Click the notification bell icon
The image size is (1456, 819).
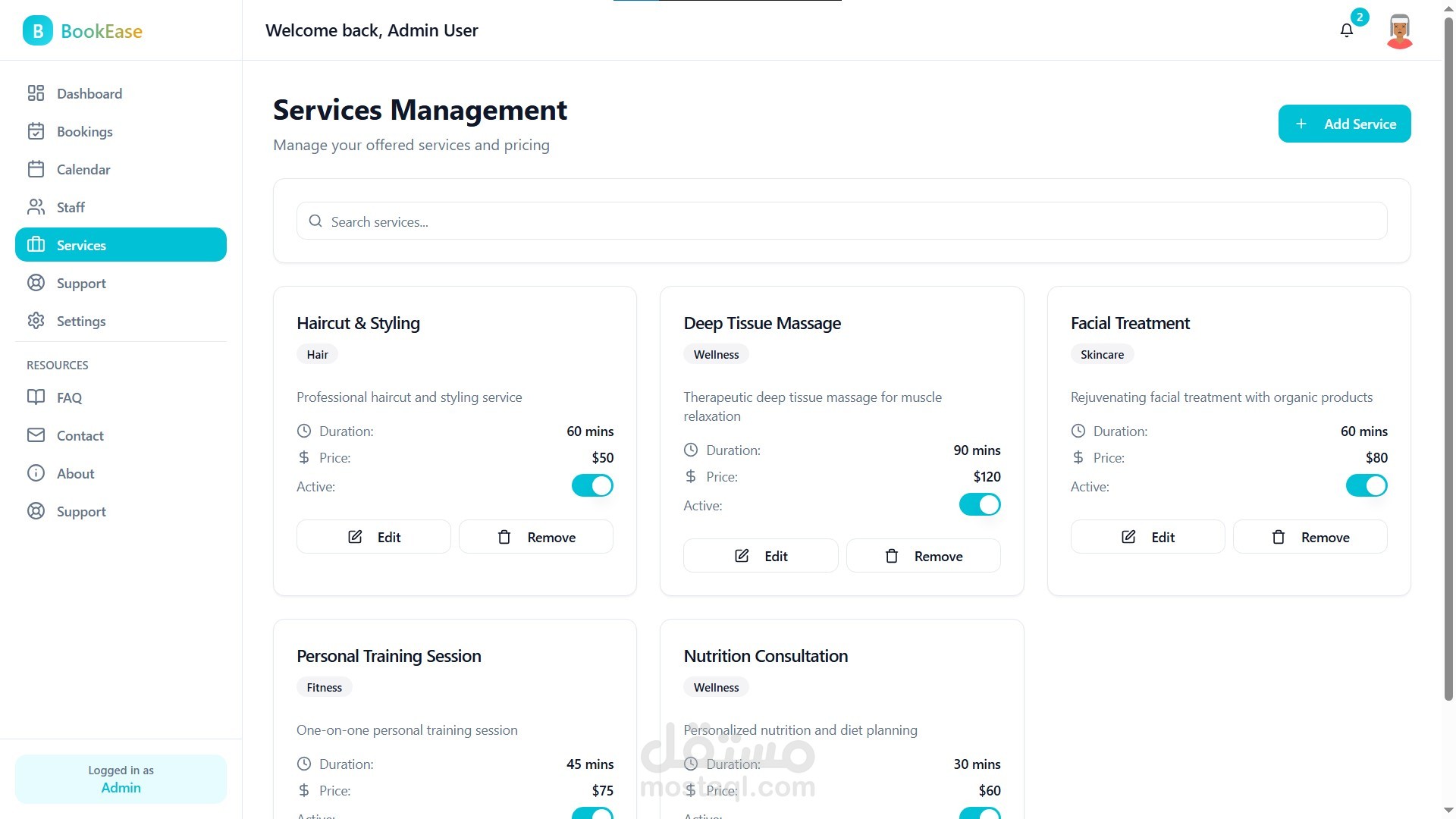(x=1346, y=30)
